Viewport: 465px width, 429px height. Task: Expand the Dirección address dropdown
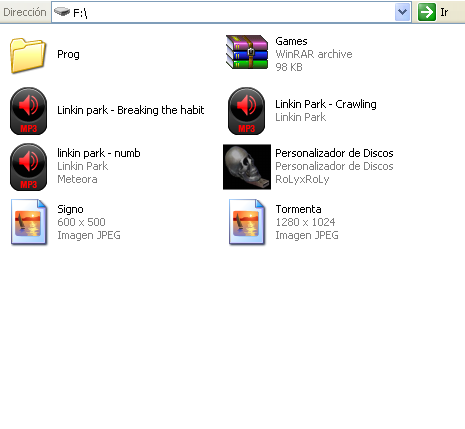click(x=402, y=12)
